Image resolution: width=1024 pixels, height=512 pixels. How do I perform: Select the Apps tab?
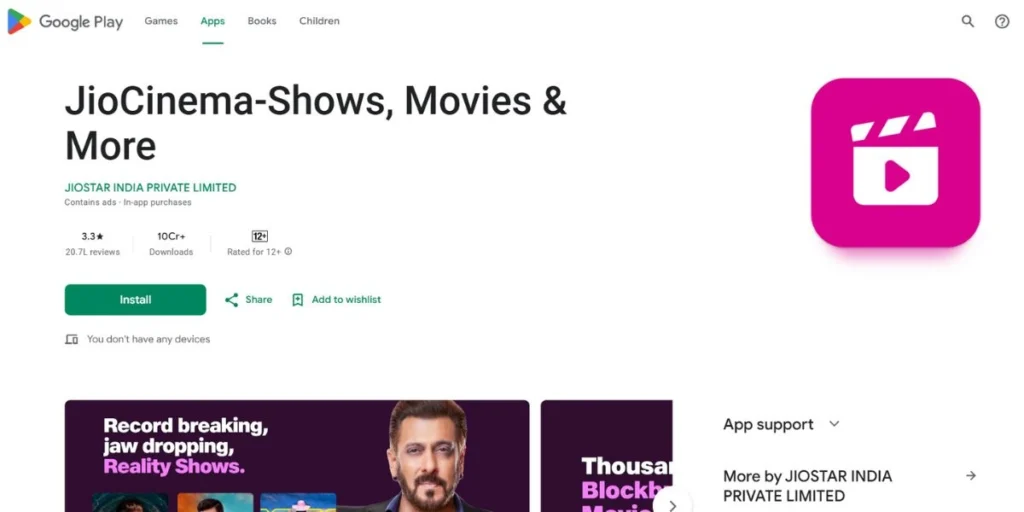coord(212,21)
